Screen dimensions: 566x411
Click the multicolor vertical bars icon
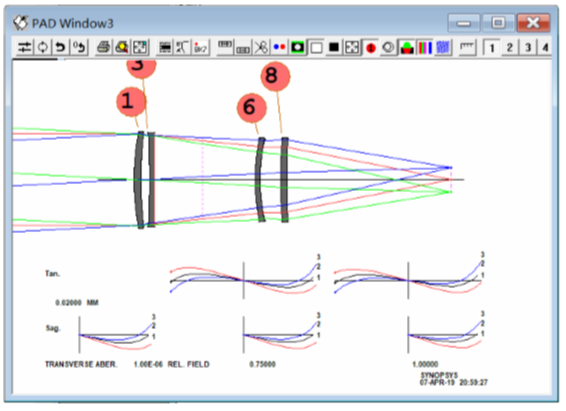click(425, 47)
